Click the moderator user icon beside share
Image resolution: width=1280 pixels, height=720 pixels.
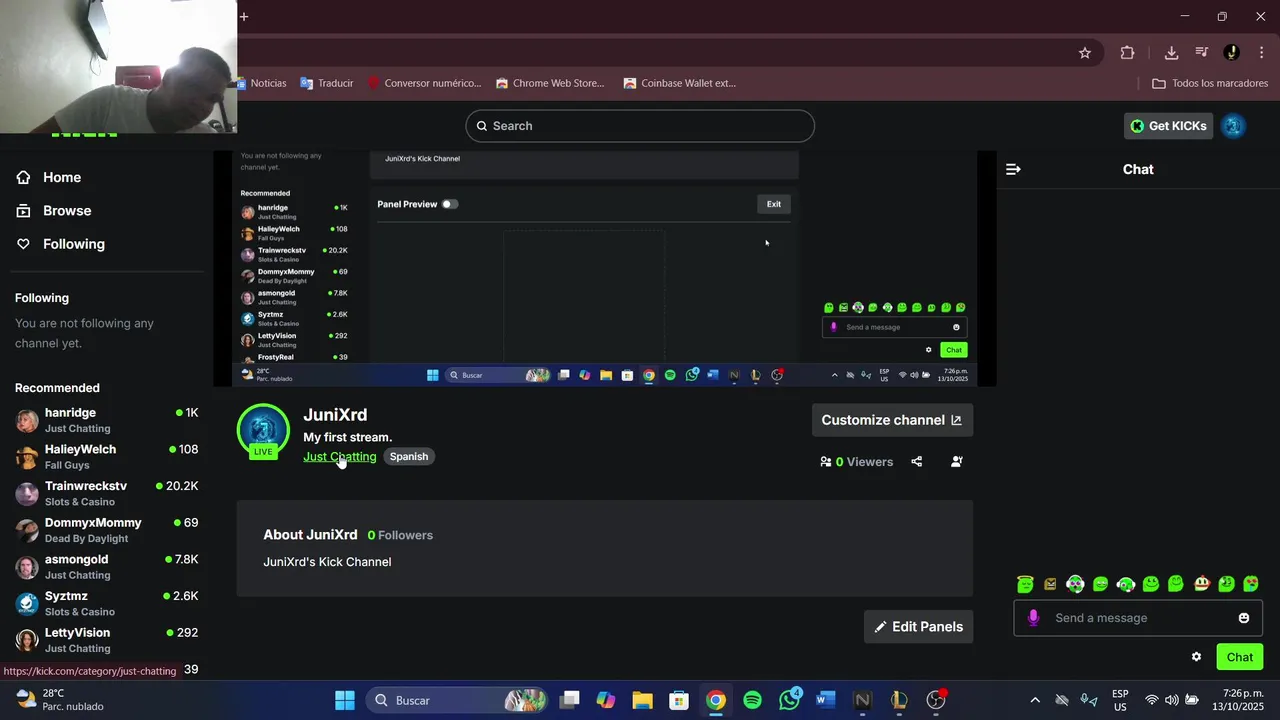pos(957,462)
